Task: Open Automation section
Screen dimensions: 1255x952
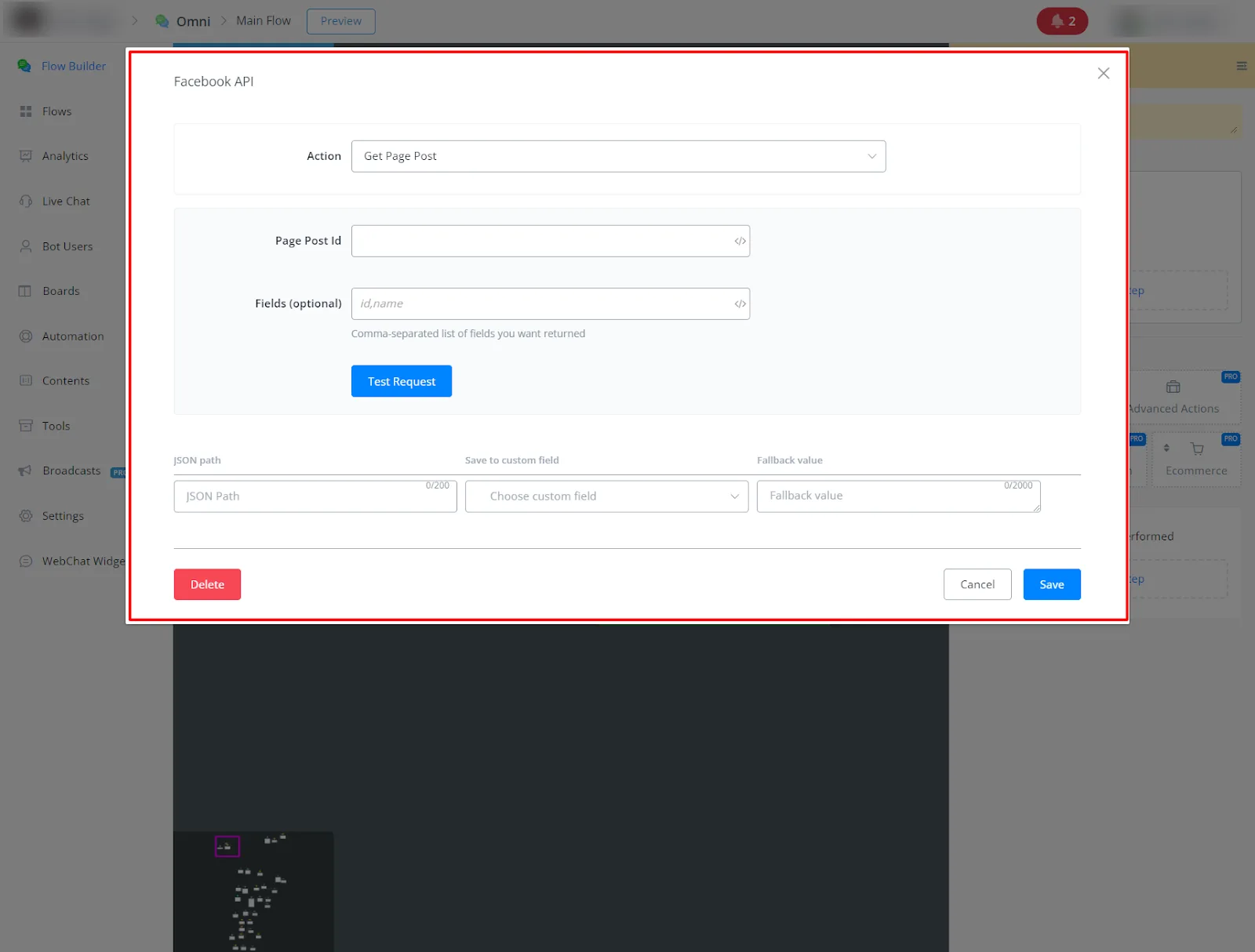Action: [x=73, y=336]
